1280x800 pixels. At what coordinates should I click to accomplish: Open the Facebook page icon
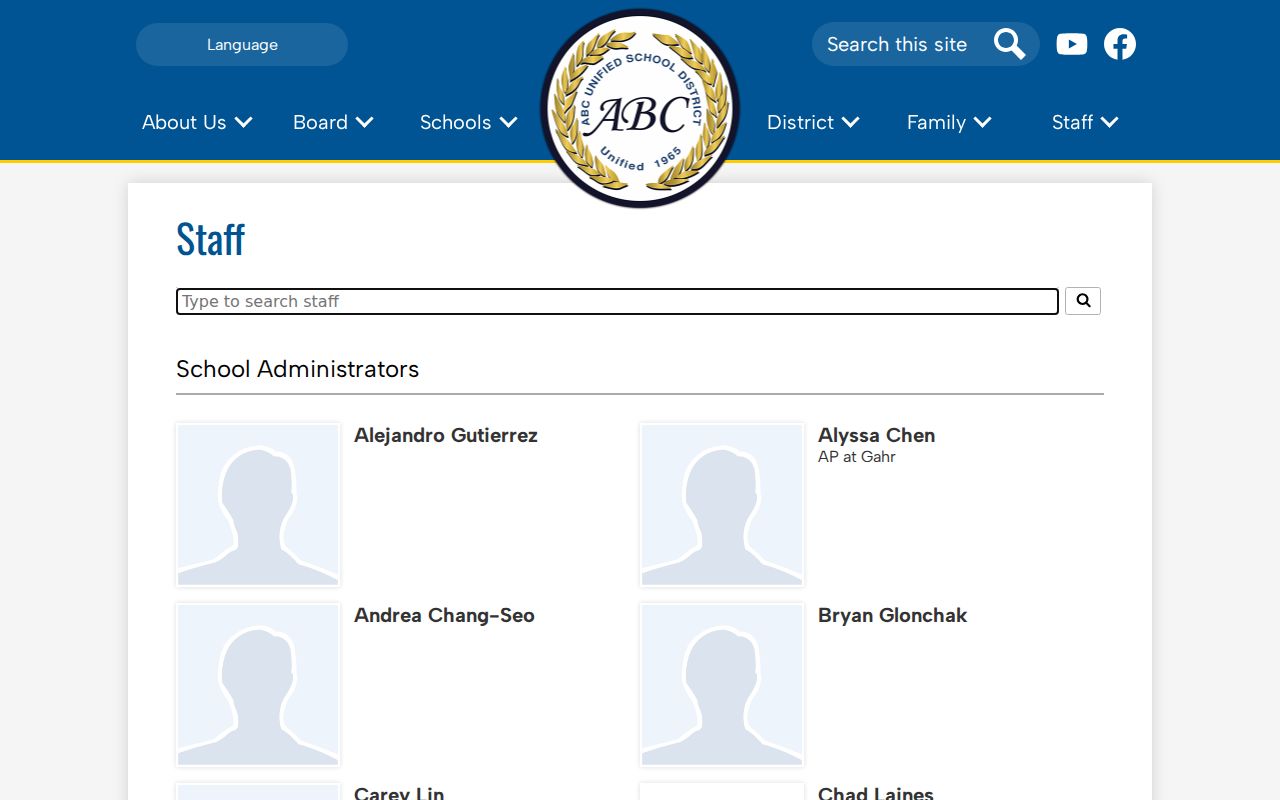click(1120, 44)
